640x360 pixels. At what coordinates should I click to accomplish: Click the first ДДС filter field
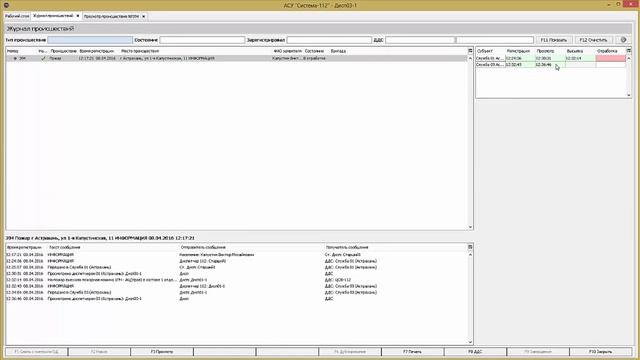[420, 40]
